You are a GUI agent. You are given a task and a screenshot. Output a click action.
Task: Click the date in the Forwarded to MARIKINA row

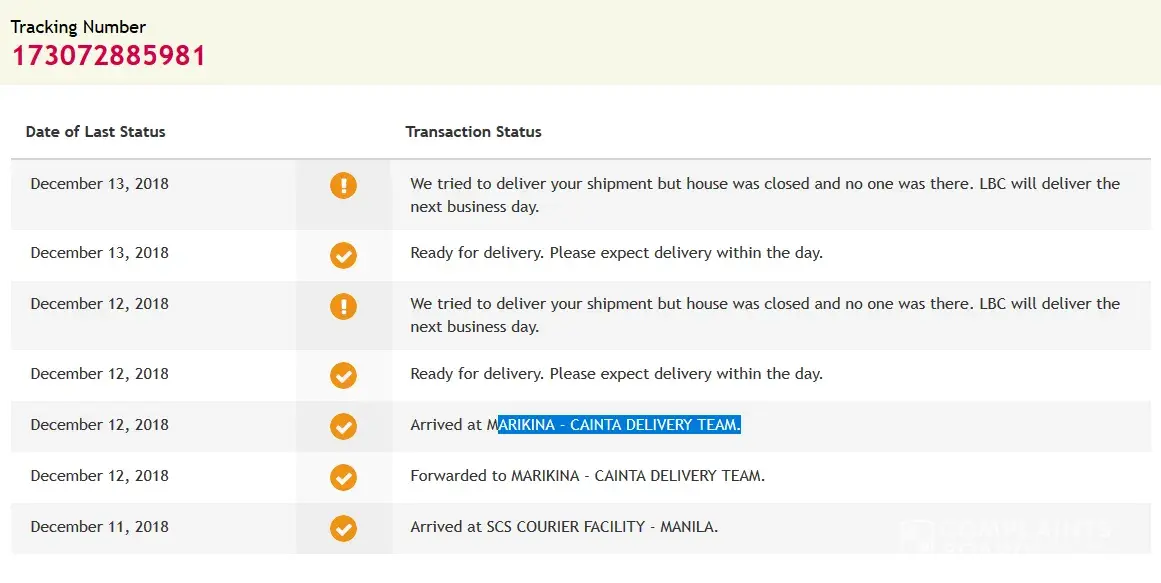(x=100, y=476)
